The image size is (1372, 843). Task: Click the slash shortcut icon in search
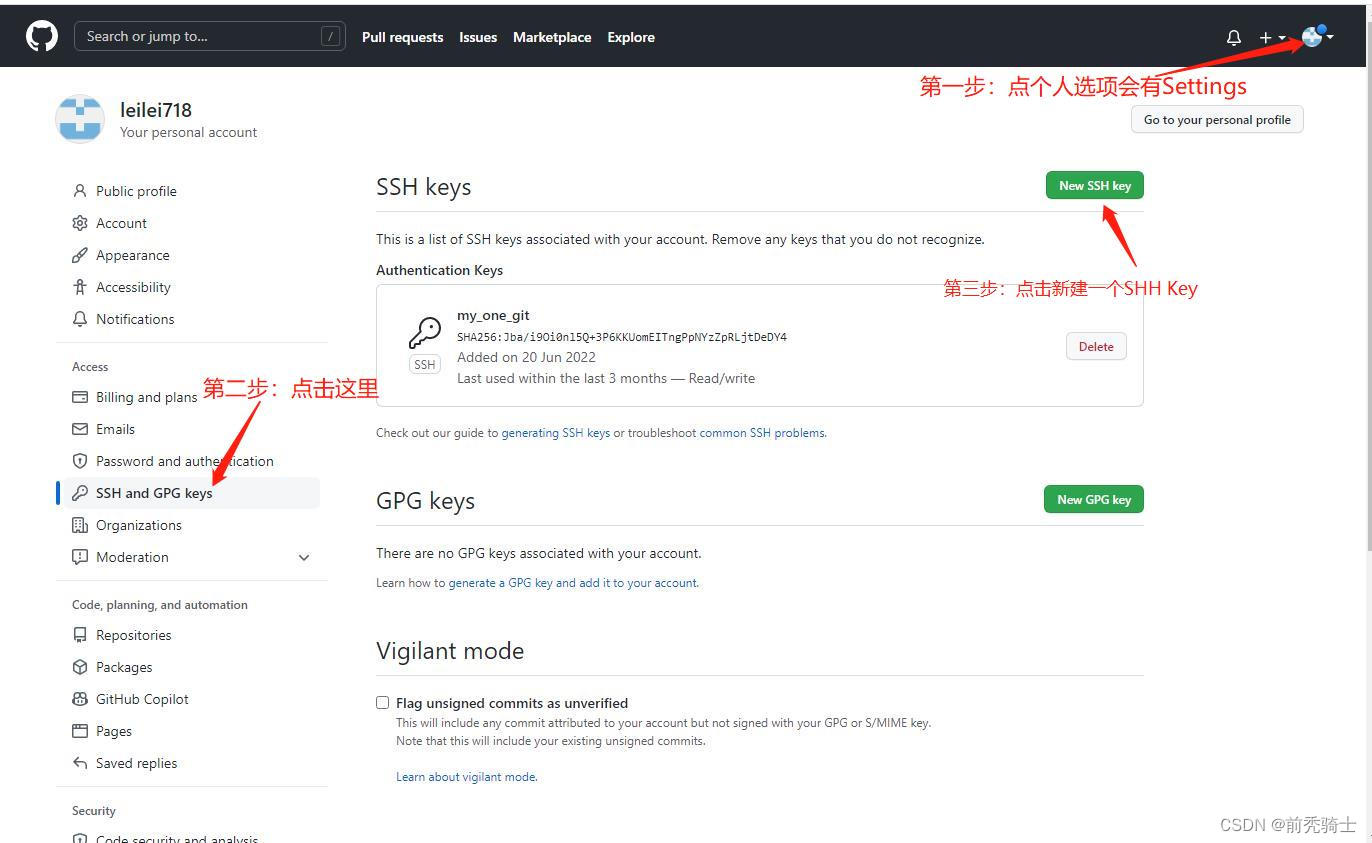[330, 36]
